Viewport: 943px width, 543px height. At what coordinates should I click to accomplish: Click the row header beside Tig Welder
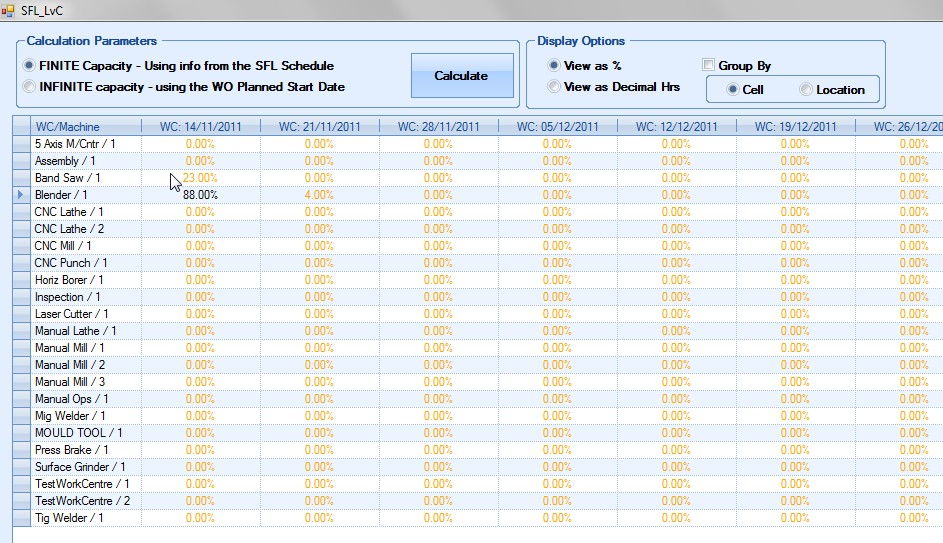21,518
